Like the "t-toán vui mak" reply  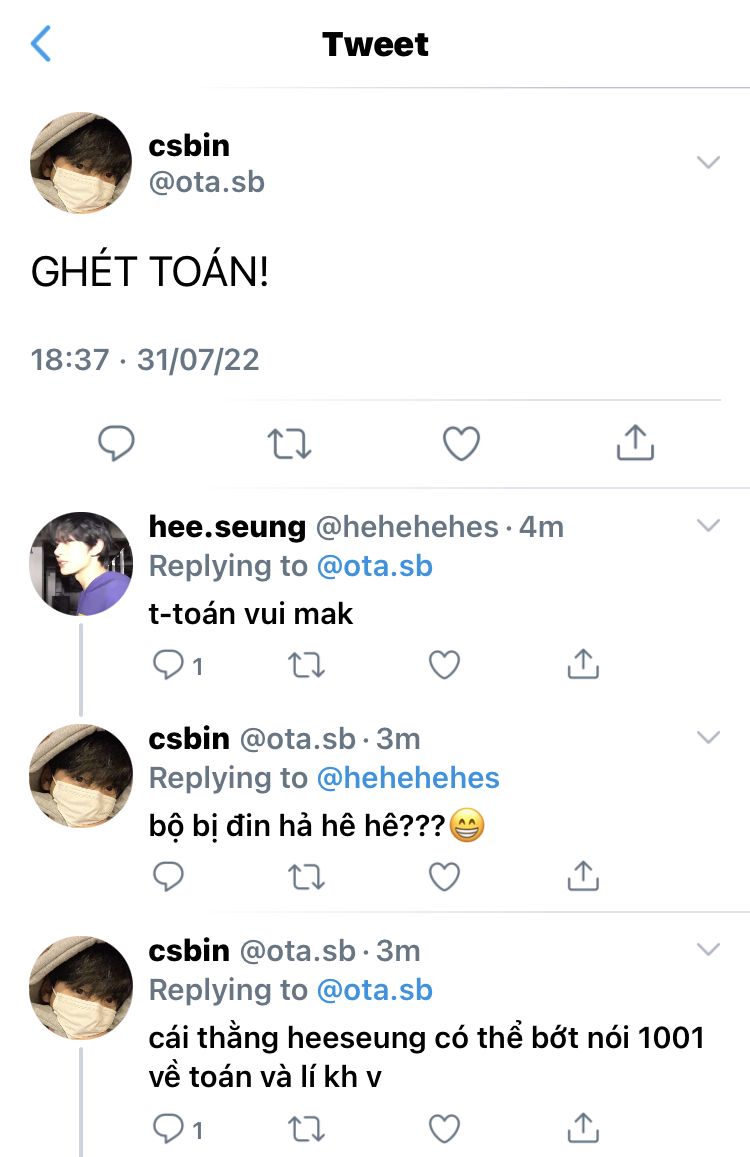(444, 665)
